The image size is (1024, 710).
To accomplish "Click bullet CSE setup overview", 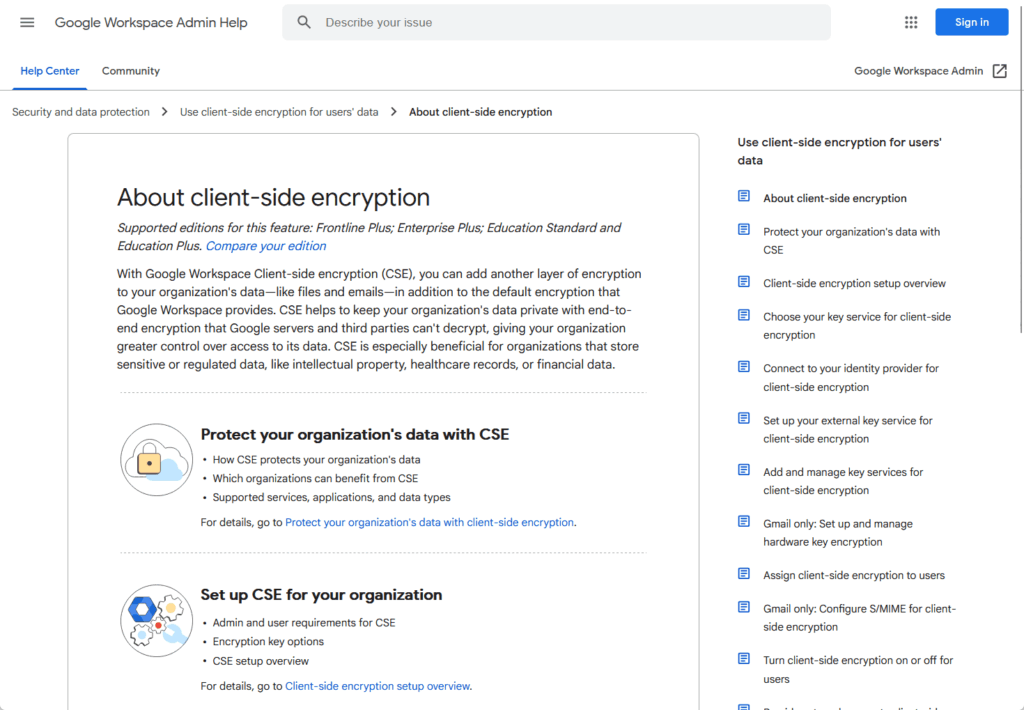I will pos(261,661).
